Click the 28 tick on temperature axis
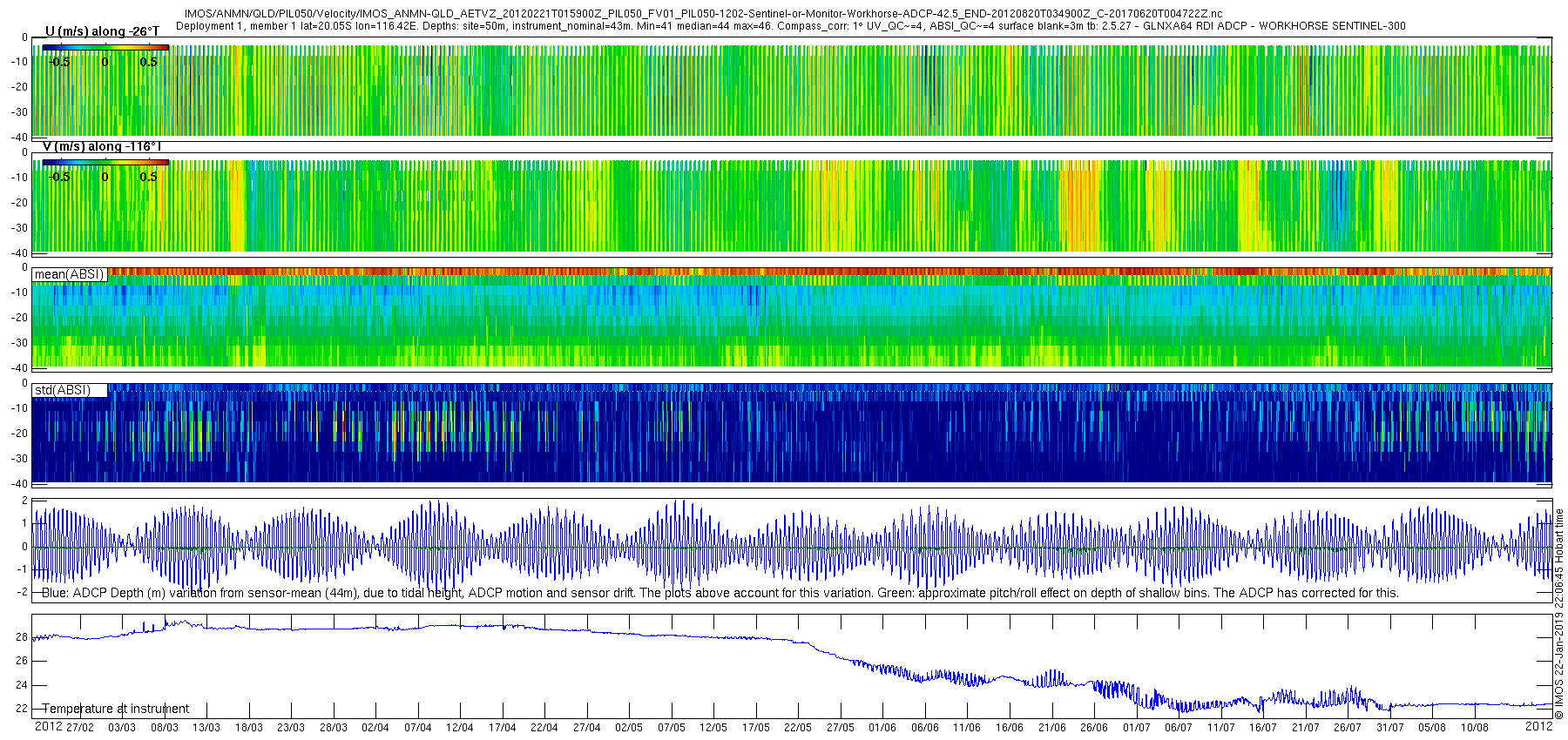 [x=22, y=637]
